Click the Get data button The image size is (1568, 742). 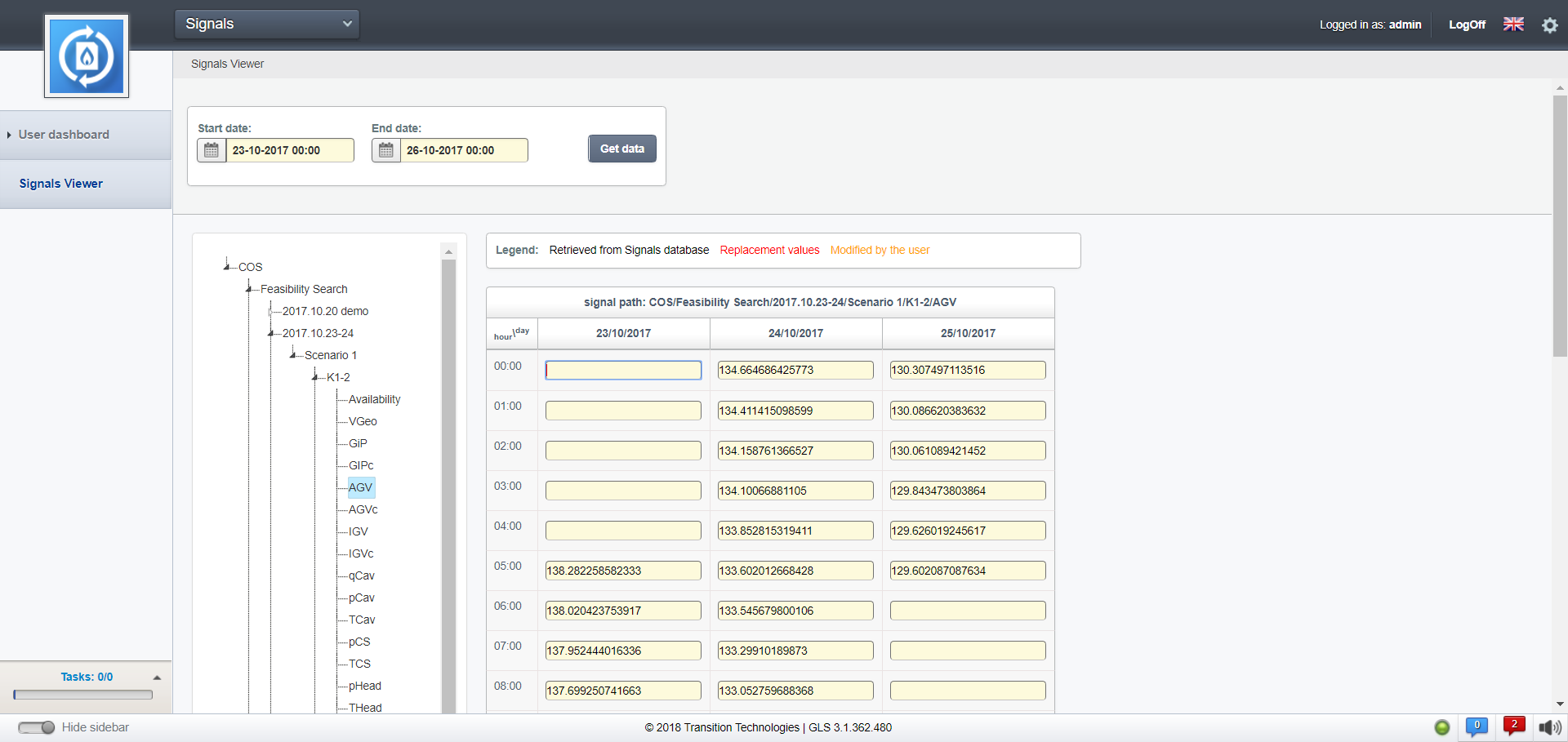point(622,149)
